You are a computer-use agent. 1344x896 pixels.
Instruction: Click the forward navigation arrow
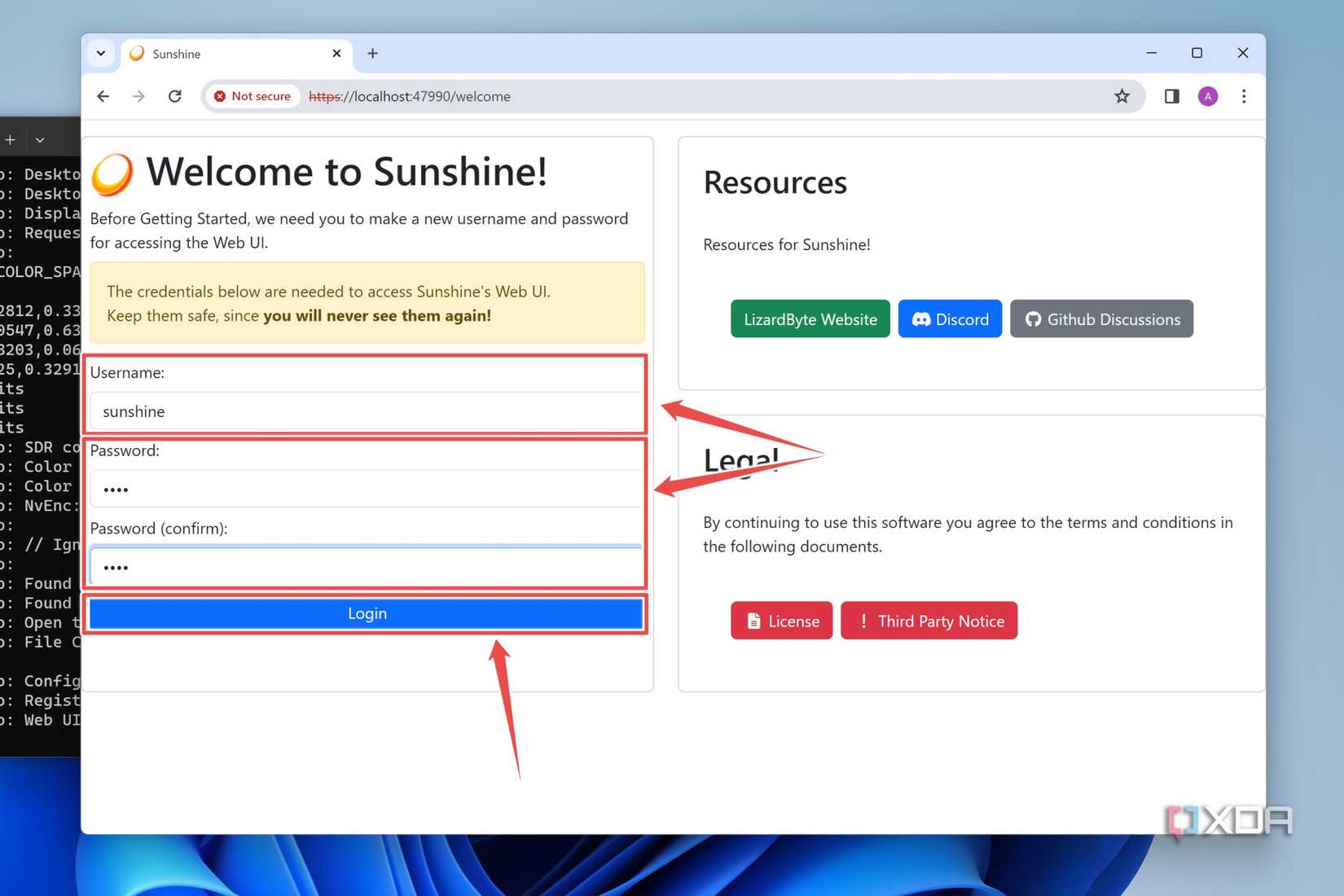coord(138,96)
